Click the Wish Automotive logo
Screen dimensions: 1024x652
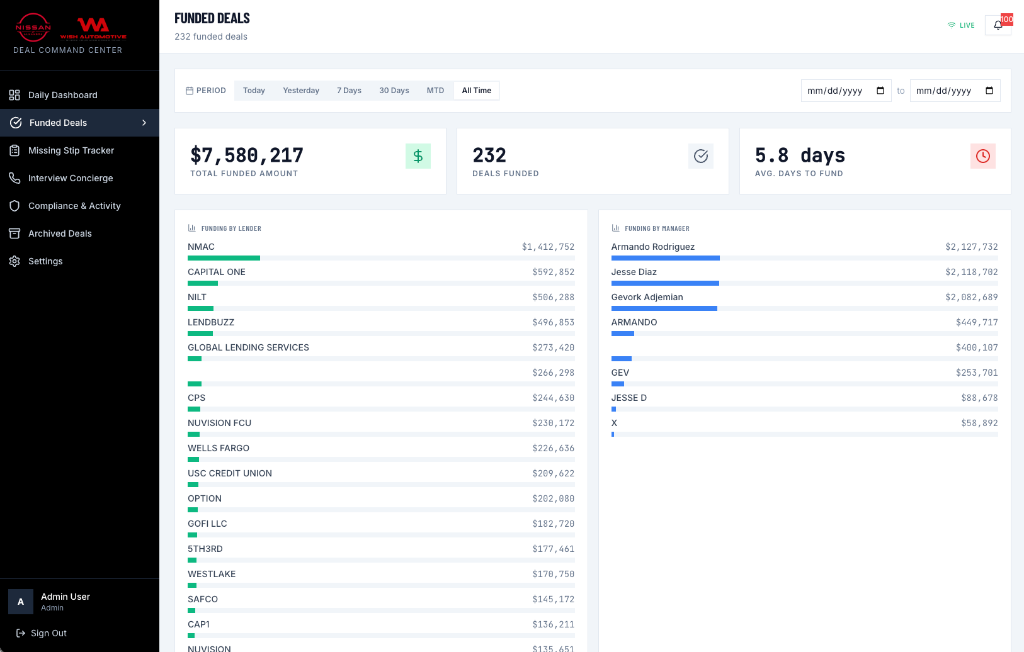pos(93,28)
